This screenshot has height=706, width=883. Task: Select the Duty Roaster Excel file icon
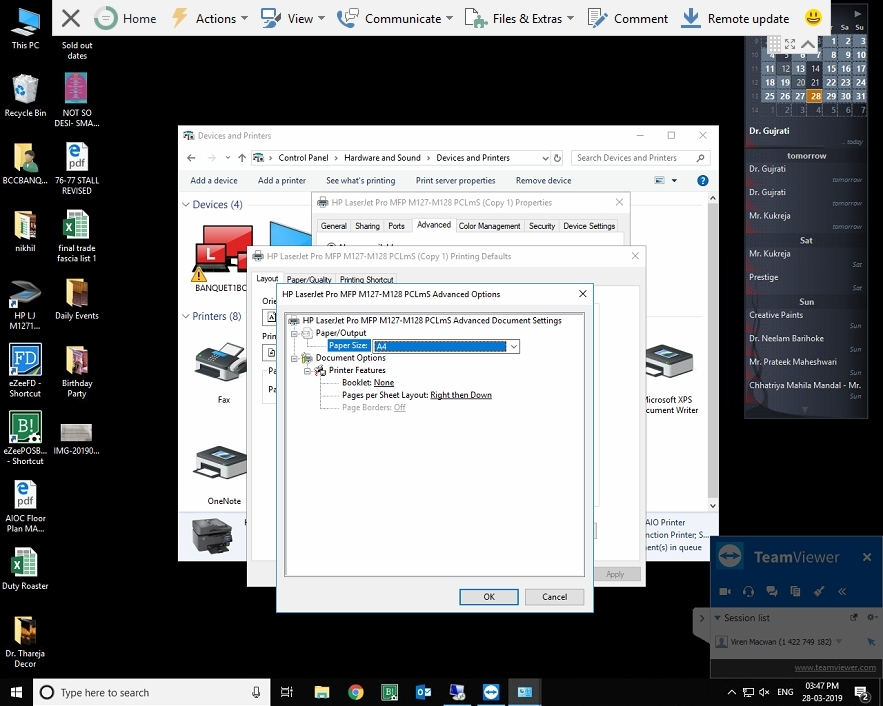click(25, 569)
